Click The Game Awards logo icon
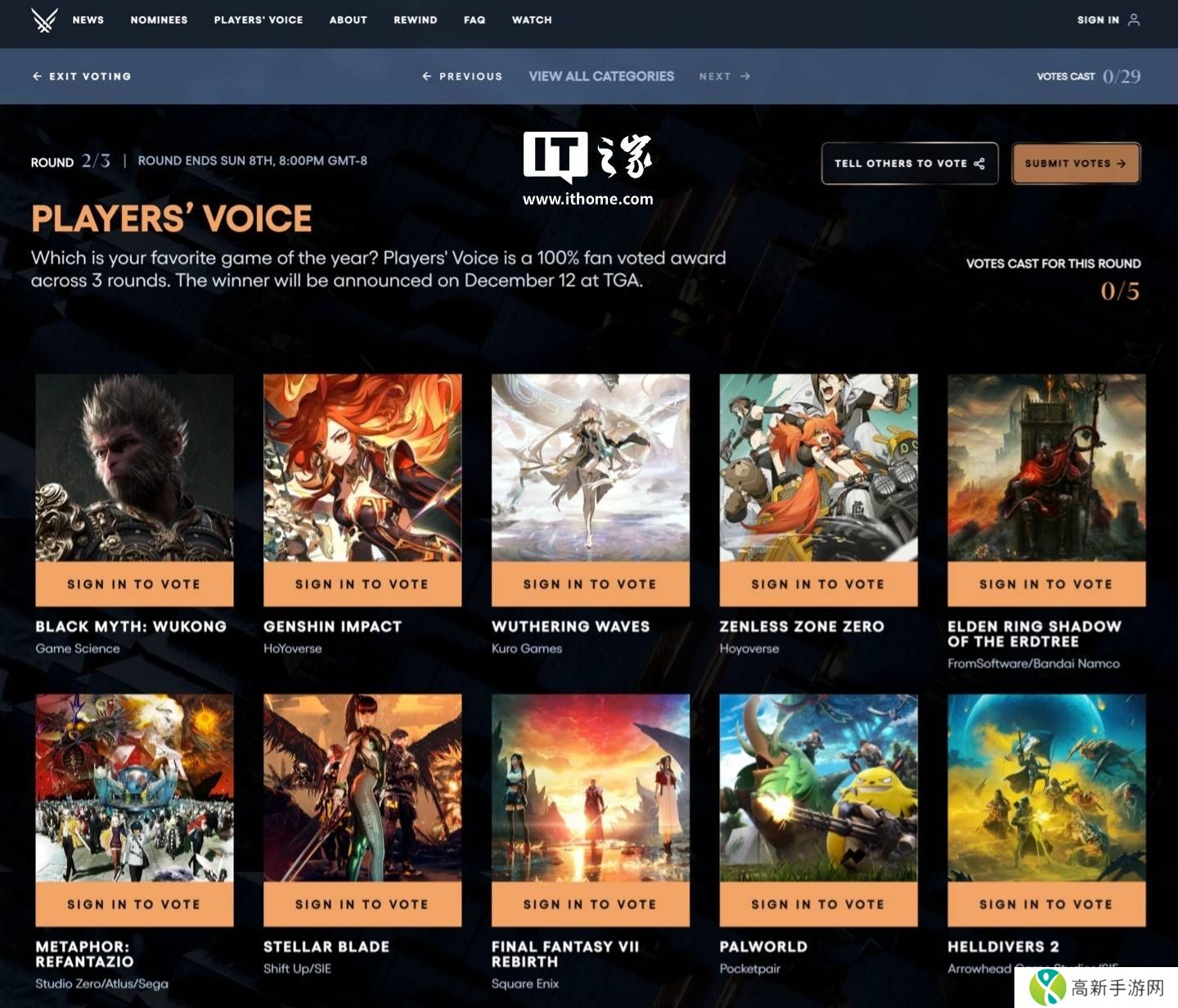Viewport: 1178px width, 1008px height. pyautogui.click(x=44, y=20)
